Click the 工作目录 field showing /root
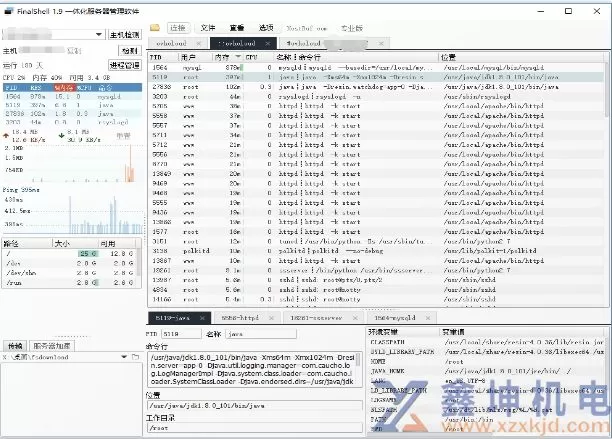The image size is (612, 439). (x=254, y=428)
